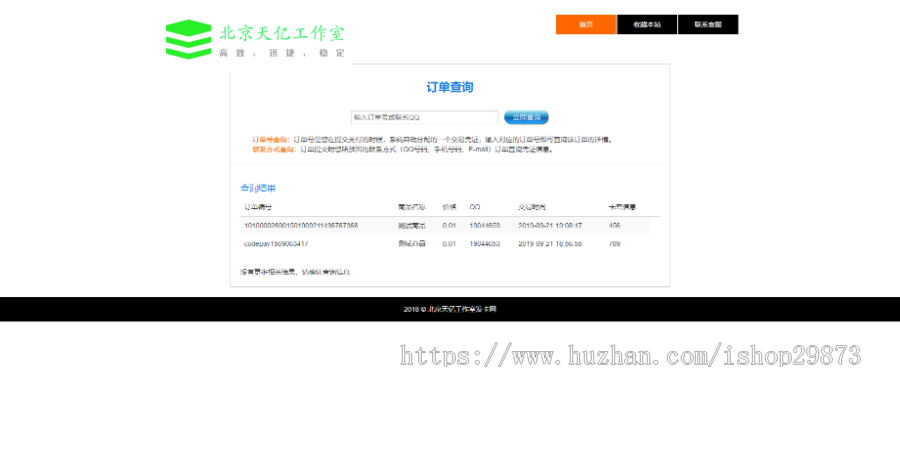This screenshot has width=900, height=470.
Task: Click the footer copyright text
Action: coord(450,309)
